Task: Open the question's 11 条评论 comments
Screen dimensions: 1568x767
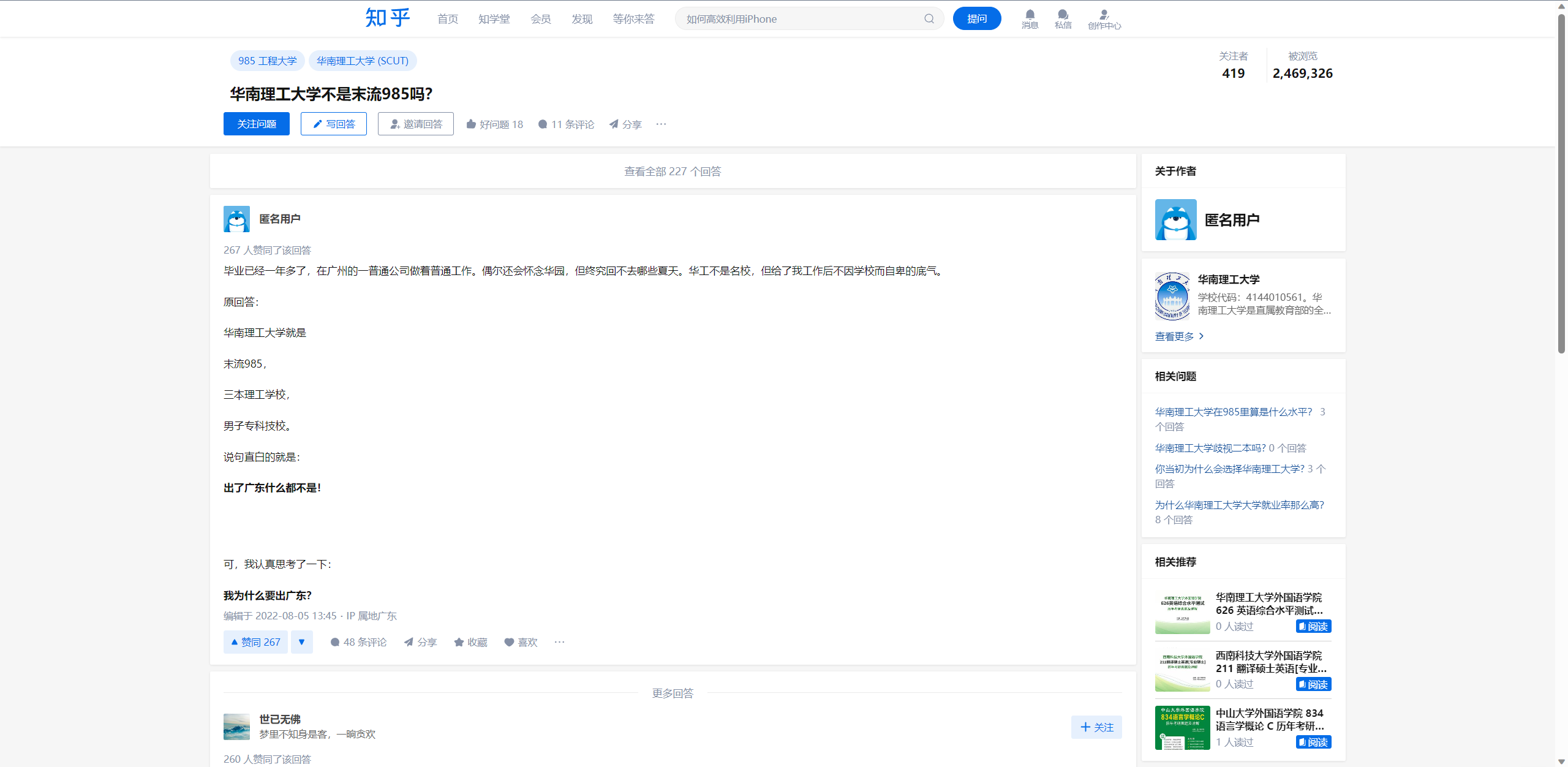Action: click(x=566, y=124)
